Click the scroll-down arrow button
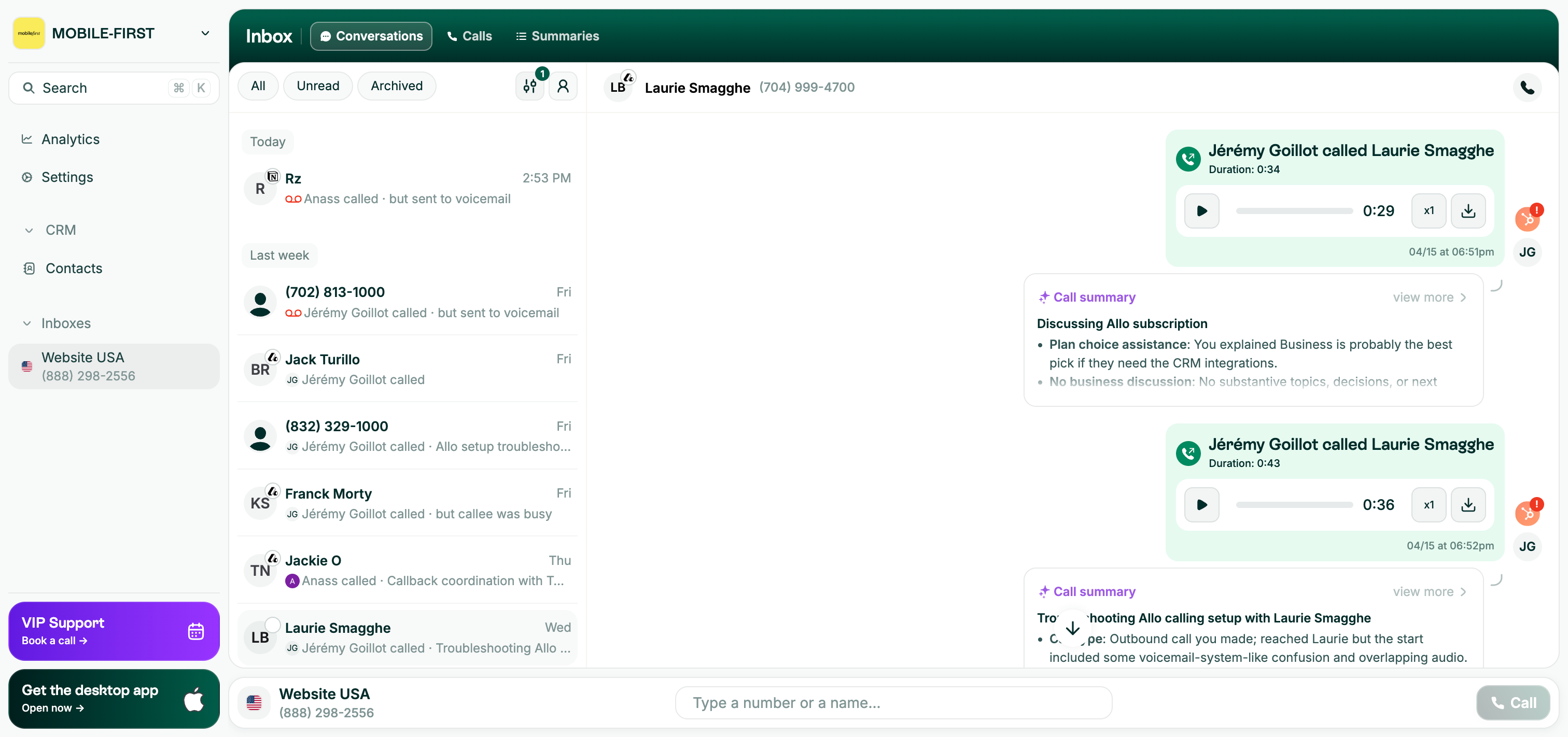 click(1072, 628)
